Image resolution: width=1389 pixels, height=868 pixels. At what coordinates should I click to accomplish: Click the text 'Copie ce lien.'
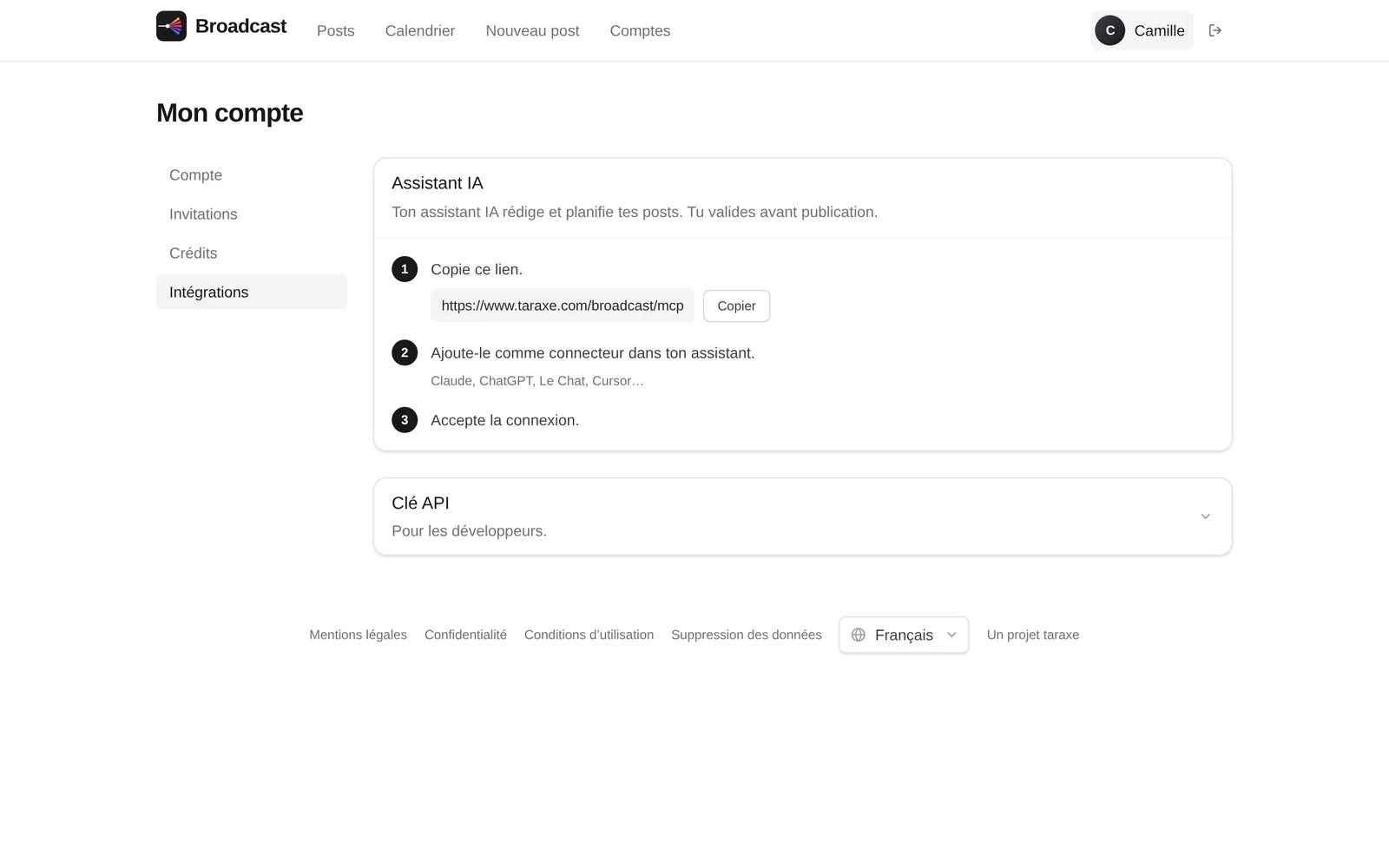(477, 269)
